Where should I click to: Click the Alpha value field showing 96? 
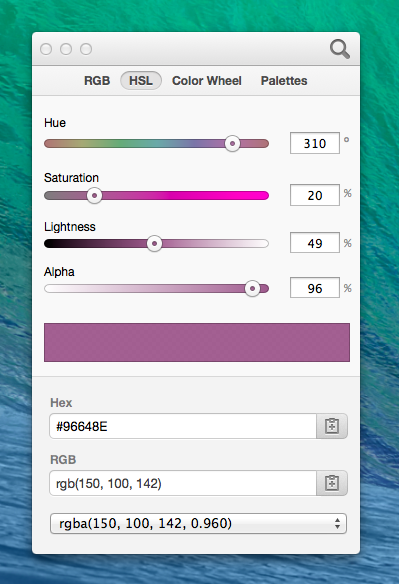click(x=315, y=288)
